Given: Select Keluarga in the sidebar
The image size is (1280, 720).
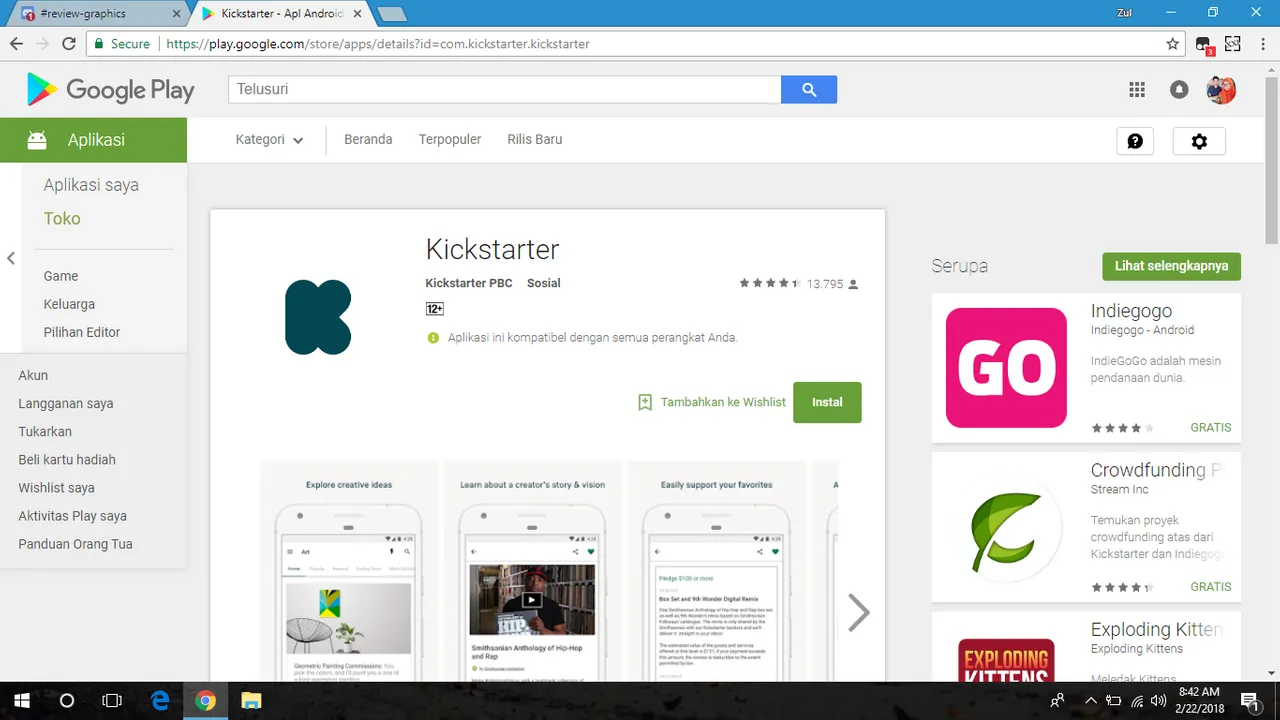Looking at the screenshot, I should click(x=69, y=304).
